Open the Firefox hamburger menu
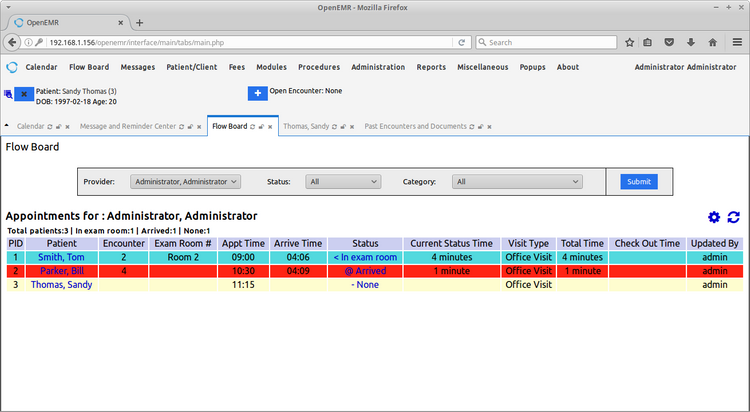 pos(737,43)
